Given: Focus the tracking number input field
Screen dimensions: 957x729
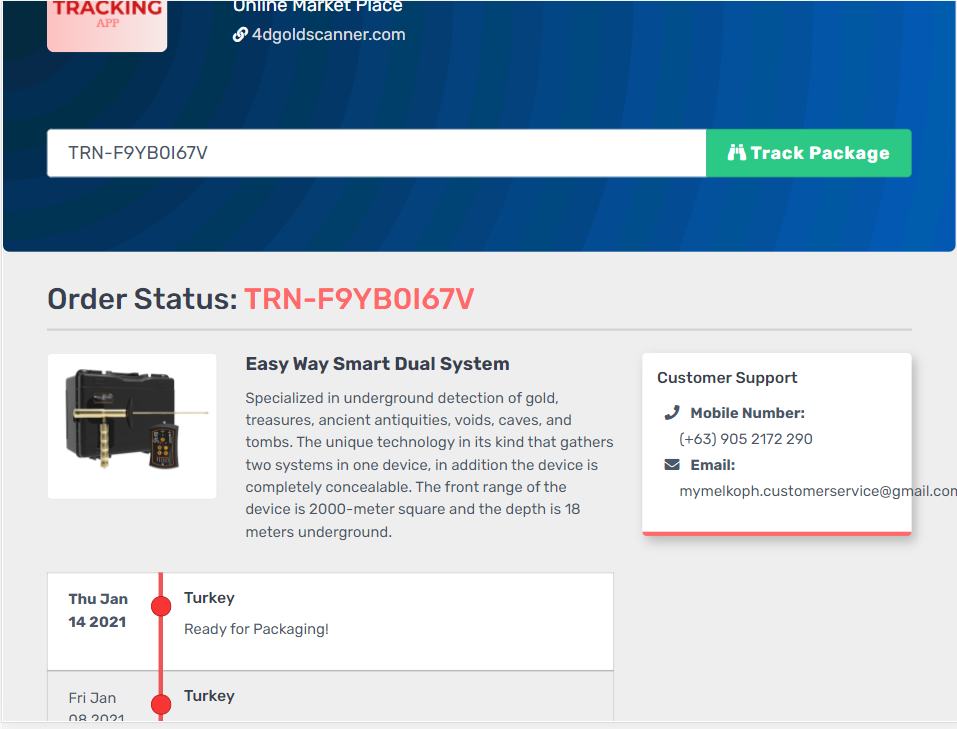Looking at the screenshot, I should pyautogui.click(x=376, y=153).
